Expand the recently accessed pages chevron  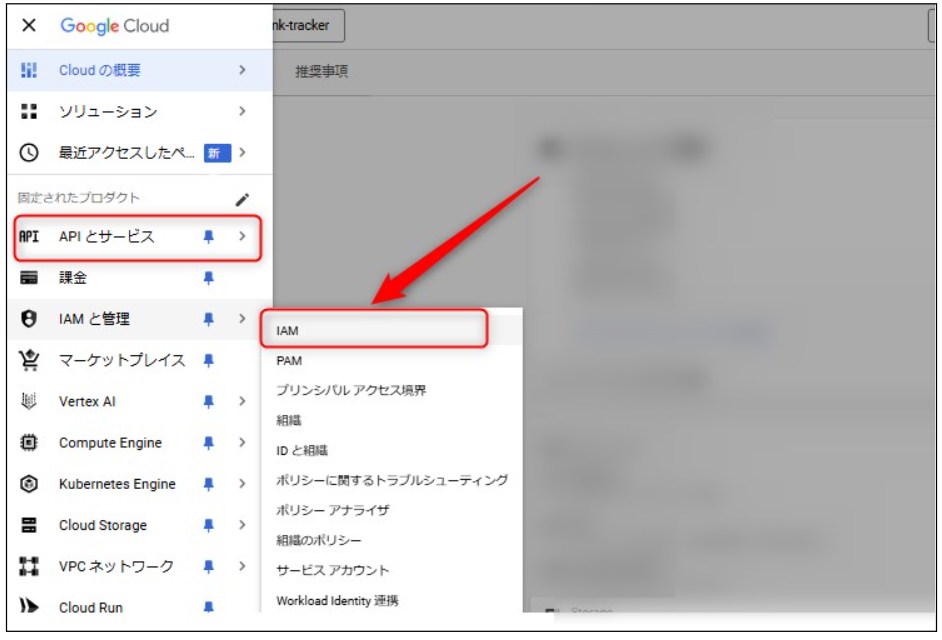(x=242, y=153)
